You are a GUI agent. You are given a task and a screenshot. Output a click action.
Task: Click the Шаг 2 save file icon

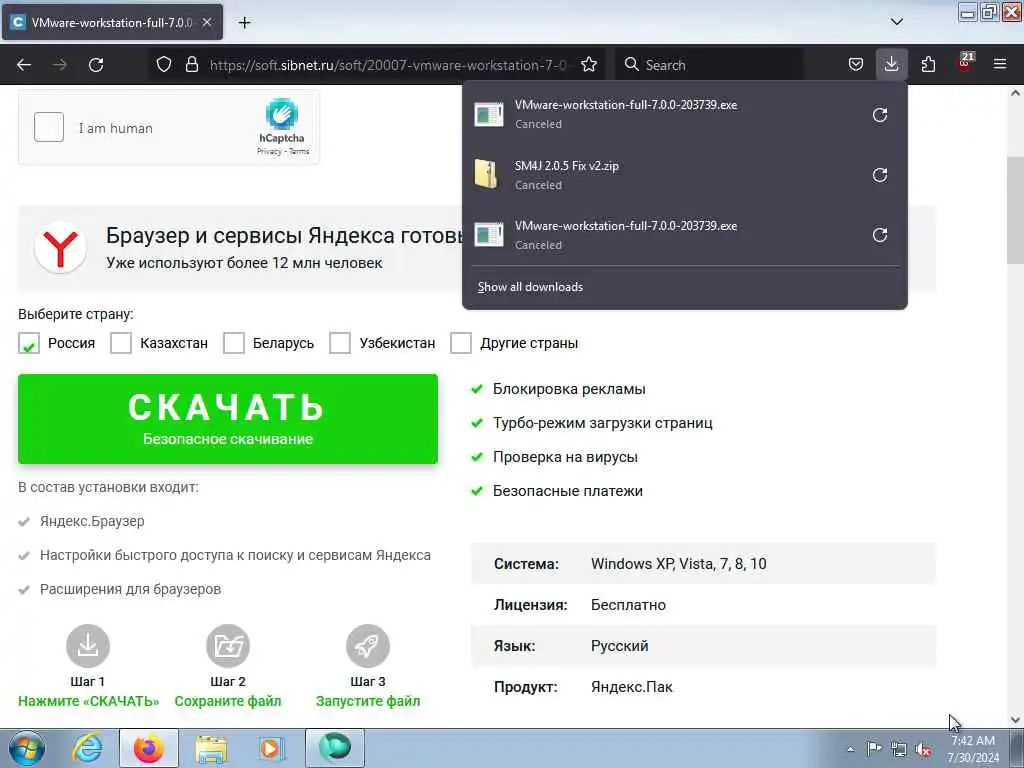(228, 646)
